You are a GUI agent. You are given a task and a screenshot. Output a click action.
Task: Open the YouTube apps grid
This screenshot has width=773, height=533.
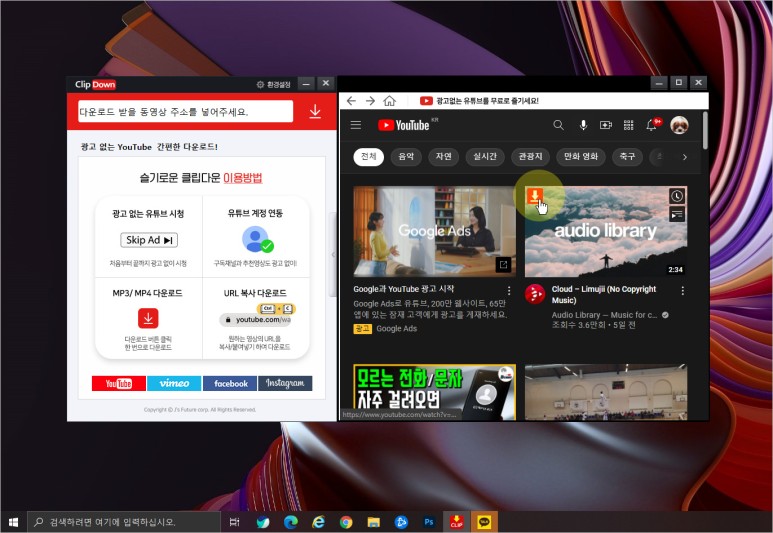click(x=629, y=125)
